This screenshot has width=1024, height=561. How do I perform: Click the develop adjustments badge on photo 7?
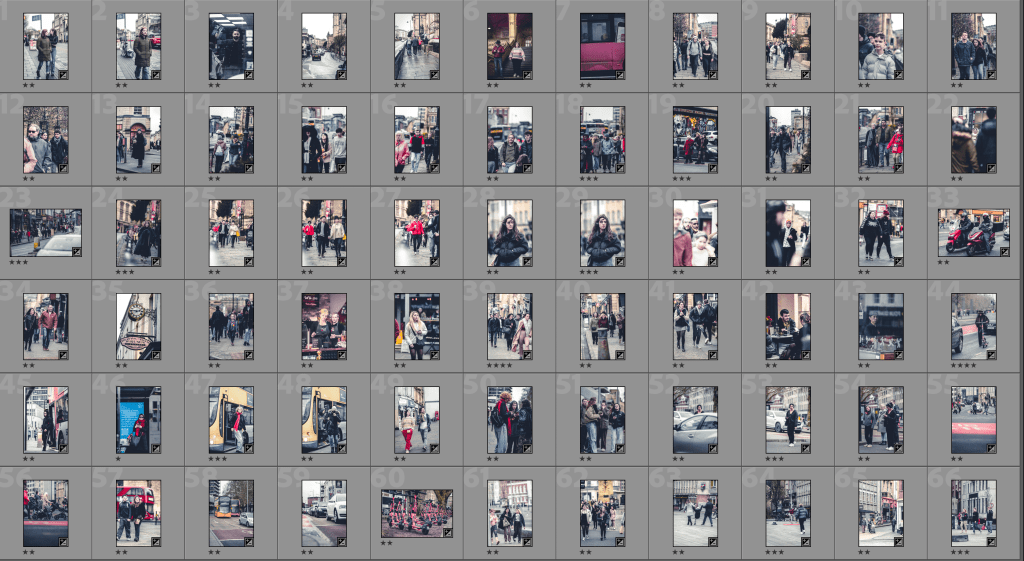(x=619, y=74)
